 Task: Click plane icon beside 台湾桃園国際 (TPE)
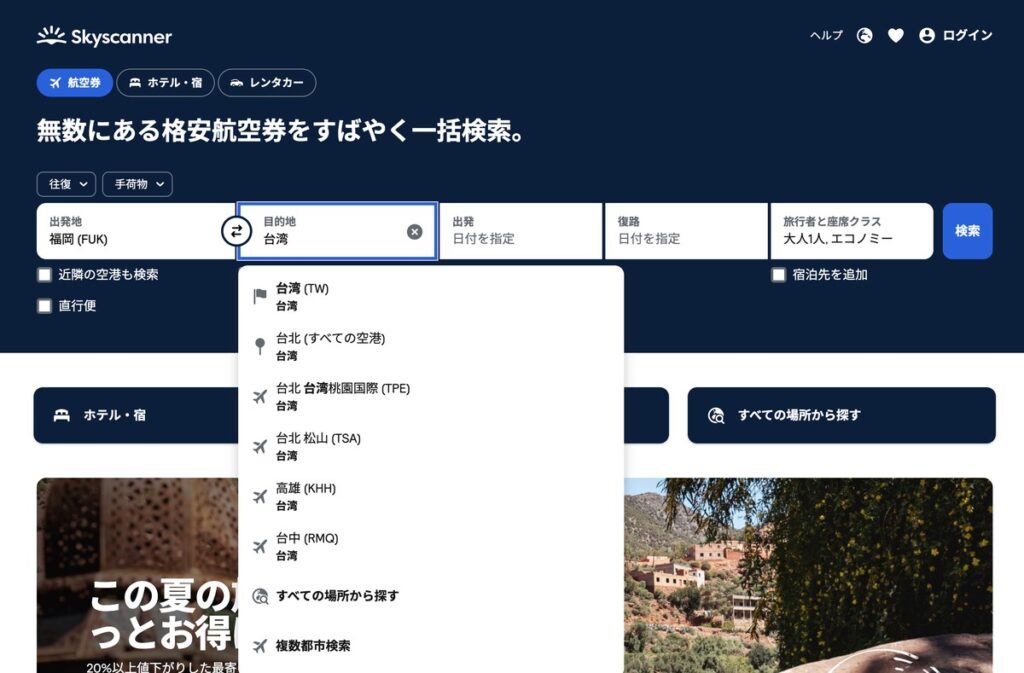pyautogui.click(x=260, y=396)
